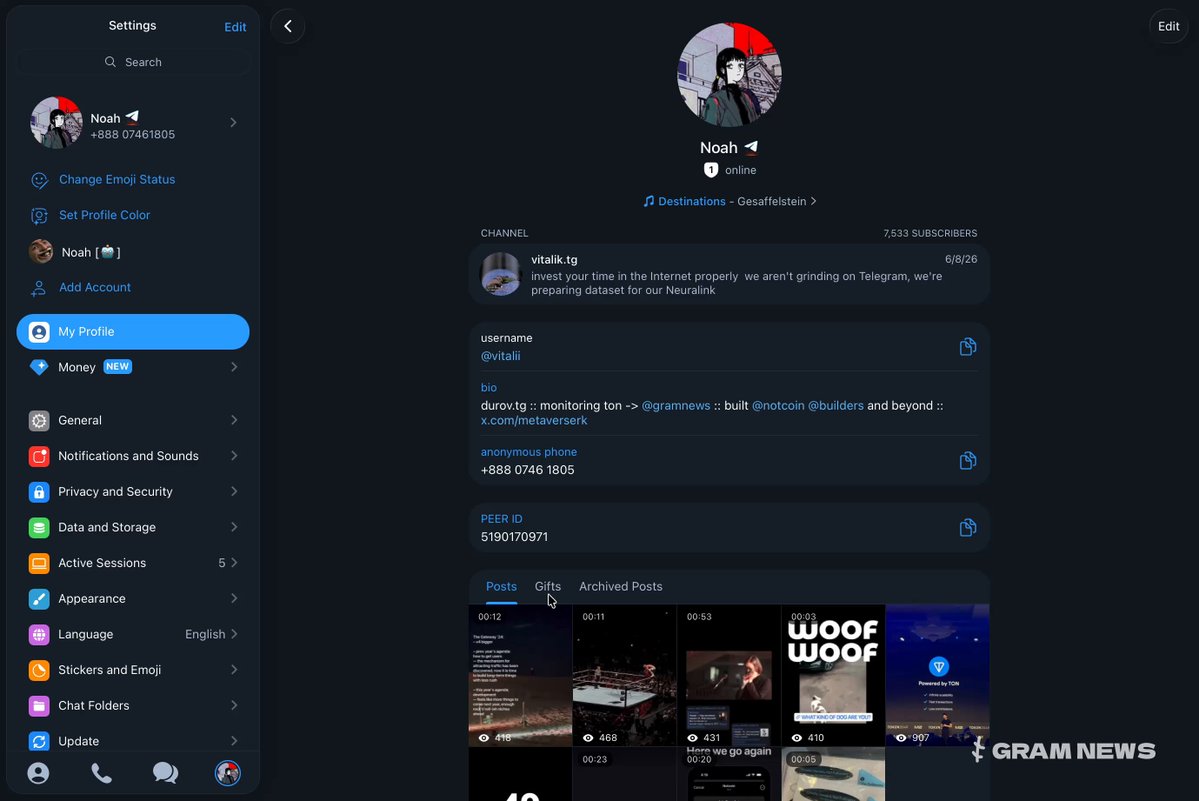Click the Settings search field

tap(133, 62)
